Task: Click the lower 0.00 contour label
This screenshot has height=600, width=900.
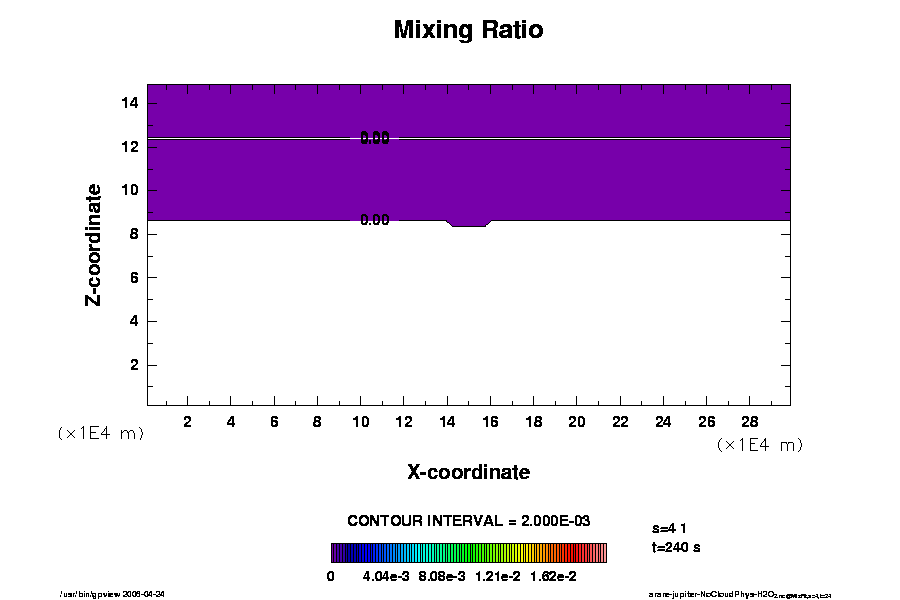Action: coord(375,220)
